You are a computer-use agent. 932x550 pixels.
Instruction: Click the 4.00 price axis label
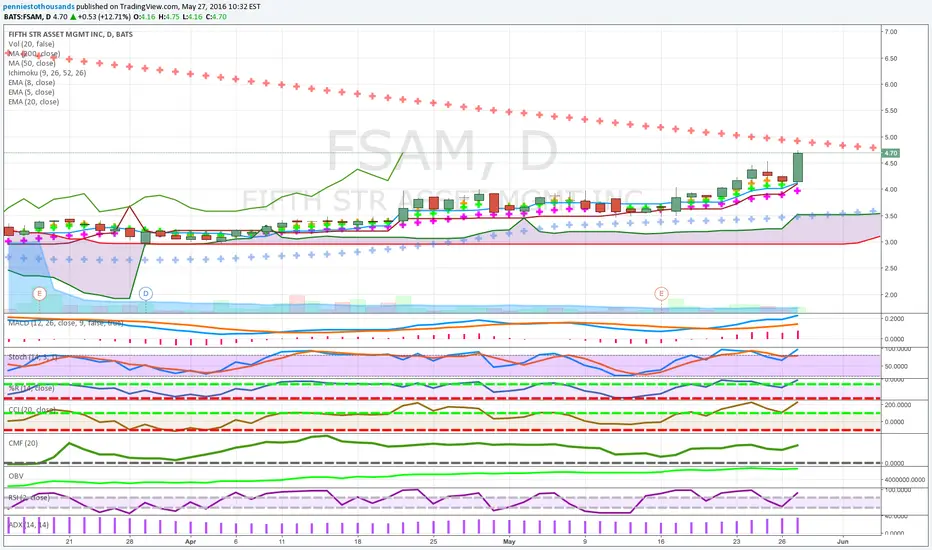tap(890, 190)
